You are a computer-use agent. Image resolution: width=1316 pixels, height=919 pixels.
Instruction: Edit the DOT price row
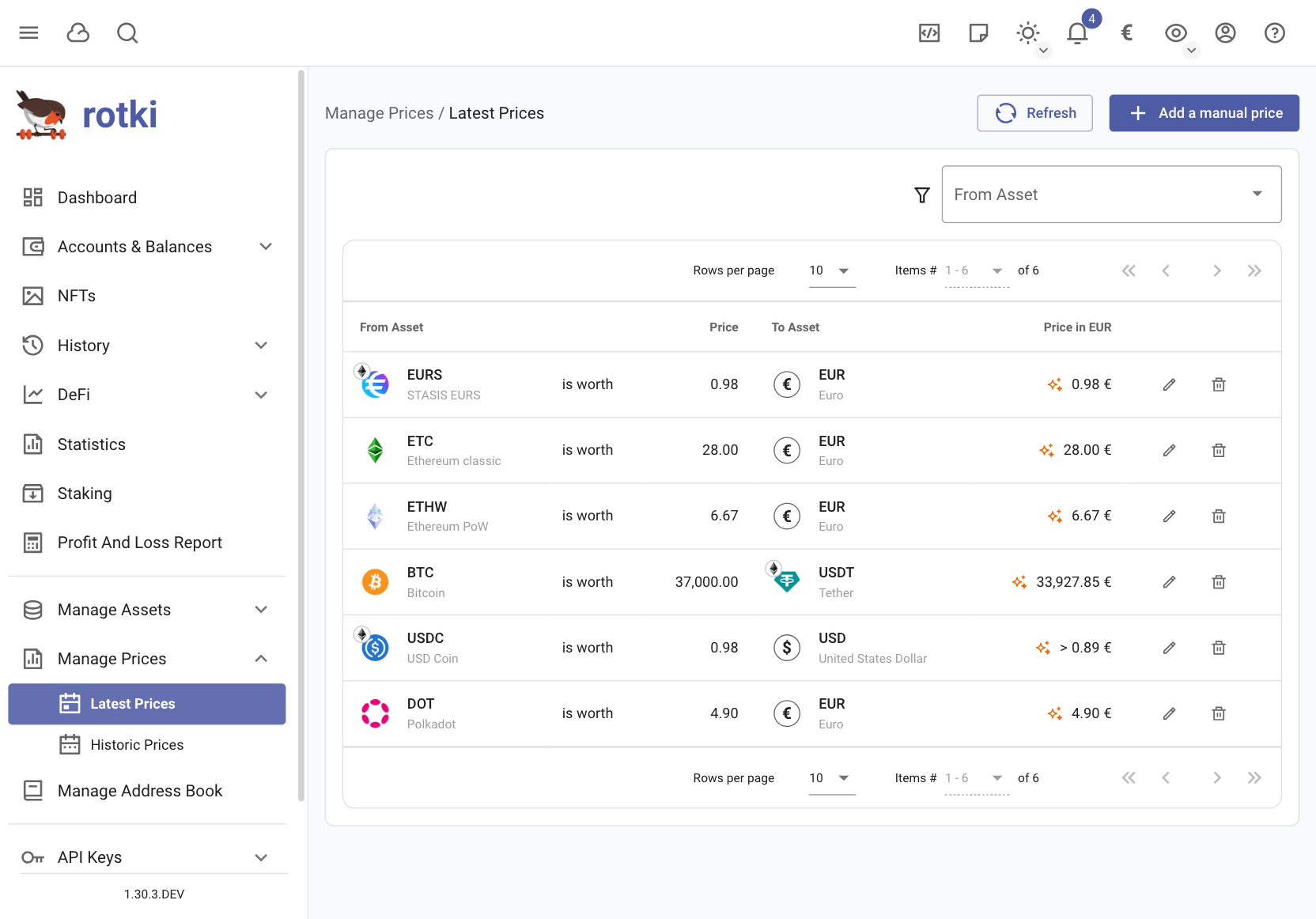1170,713
